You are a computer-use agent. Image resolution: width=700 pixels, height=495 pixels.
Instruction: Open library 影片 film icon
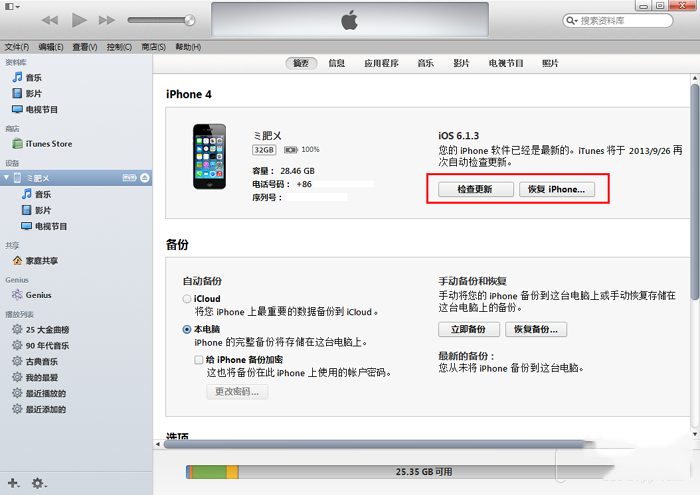[x=17, y=93]
